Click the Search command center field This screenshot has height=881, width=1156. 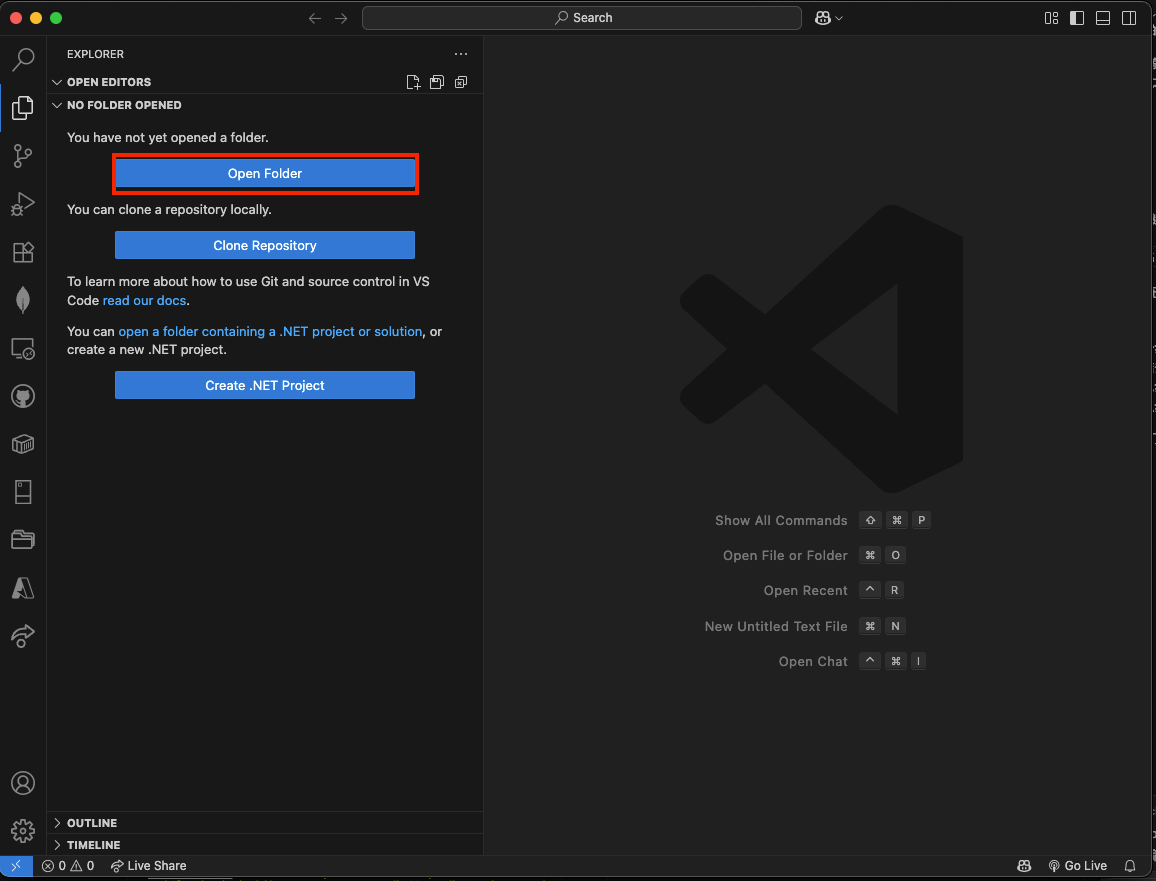point(582,18)
